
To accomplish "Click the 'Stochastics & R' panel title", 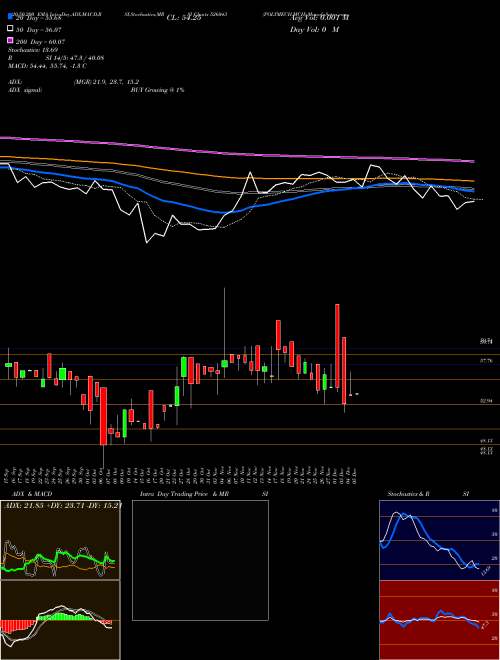I will [x=409, y=494].
